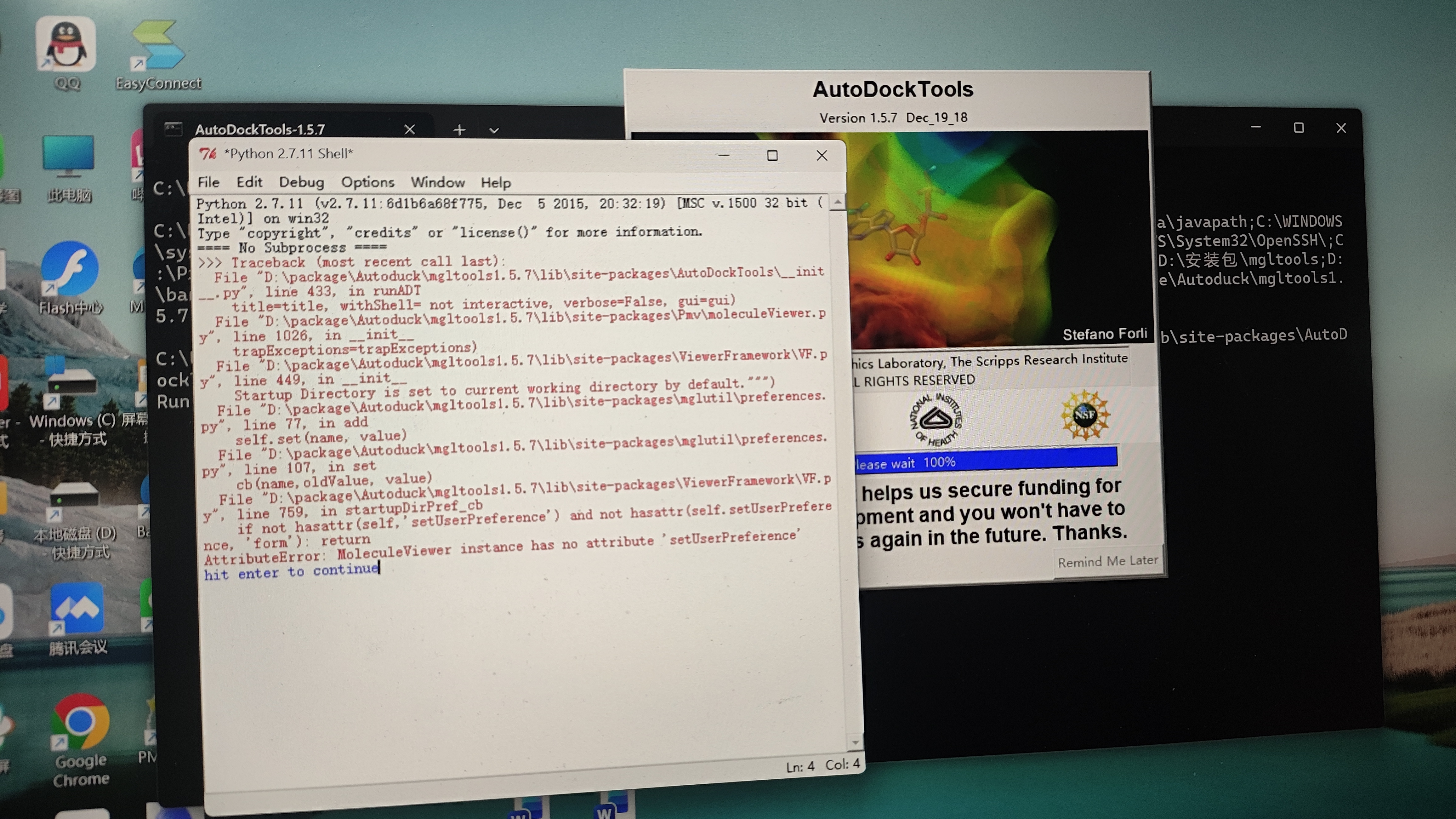This screenshot has width=1456, height=819.
Task: Select the AutoDockTools-1.5.7 terminal tab
Action: click(260, 129)
